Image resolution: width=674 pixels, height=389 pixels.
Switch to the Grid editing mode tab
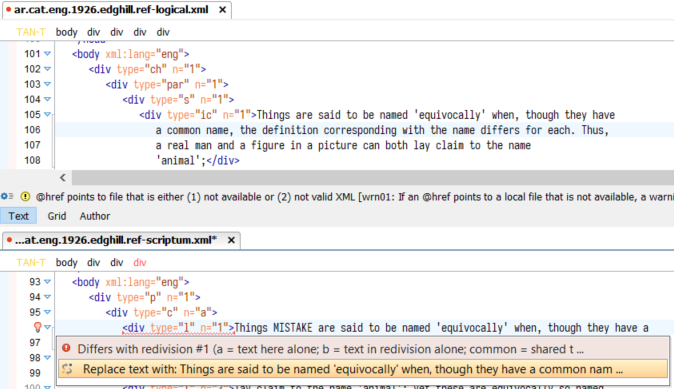(x=57, y=216)
